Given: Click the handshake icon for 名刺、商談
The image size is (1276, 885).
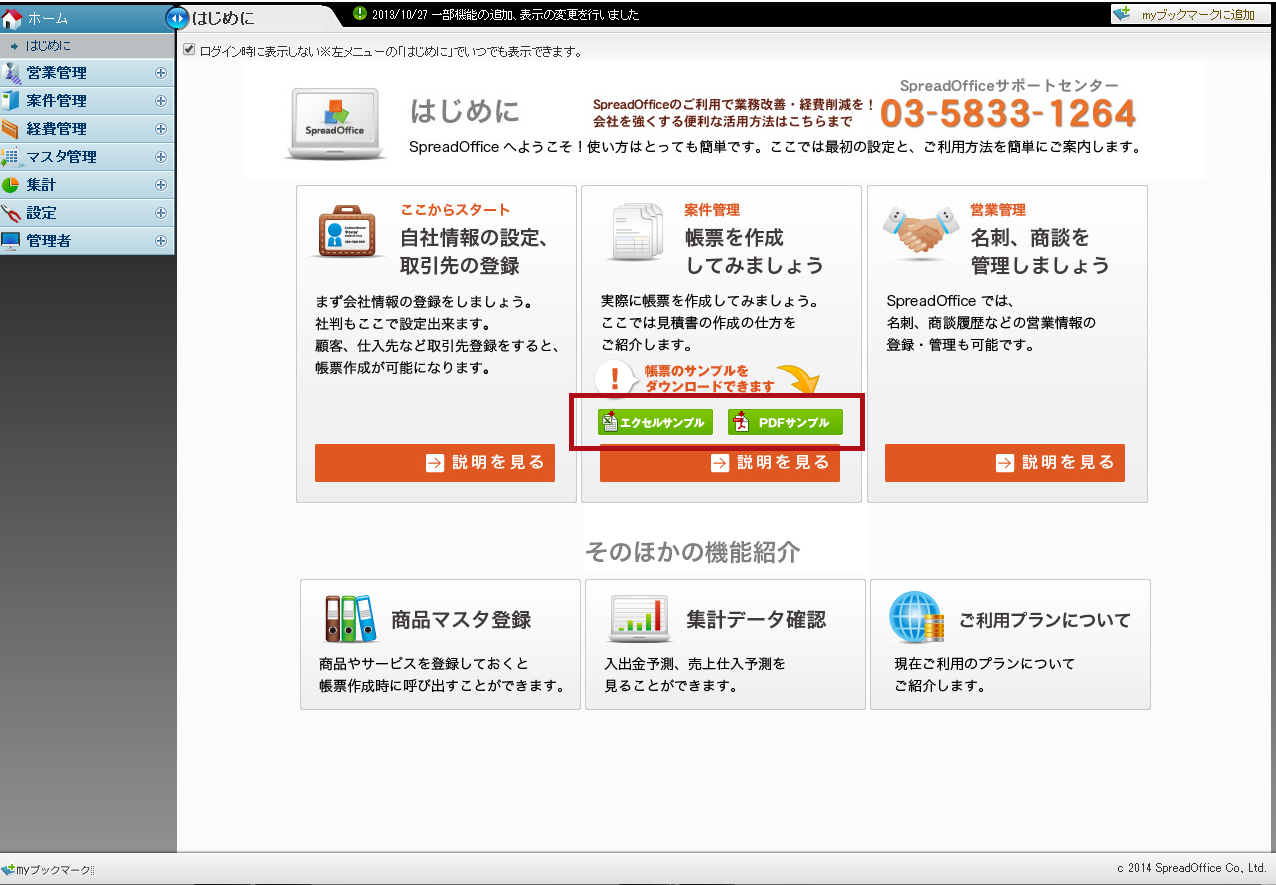Looking at the screenshot, I should 920,232.
